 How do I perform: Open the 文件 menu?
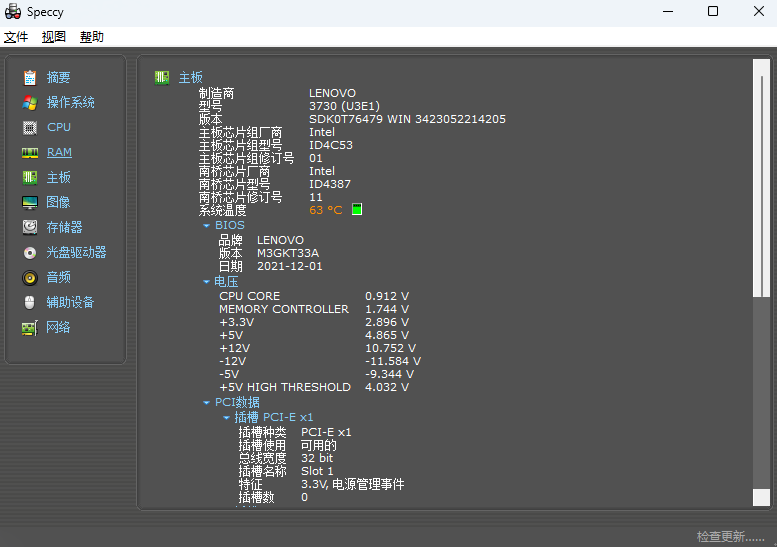point(16,37)
